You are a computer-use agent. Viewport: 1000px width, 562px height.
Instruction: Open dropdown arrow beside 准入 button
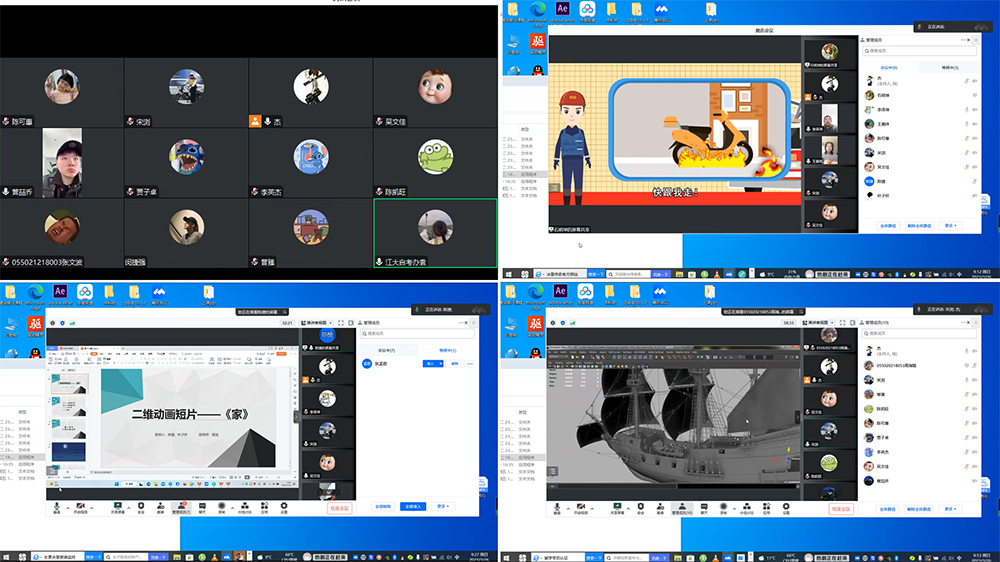click(x=441, y=364)
